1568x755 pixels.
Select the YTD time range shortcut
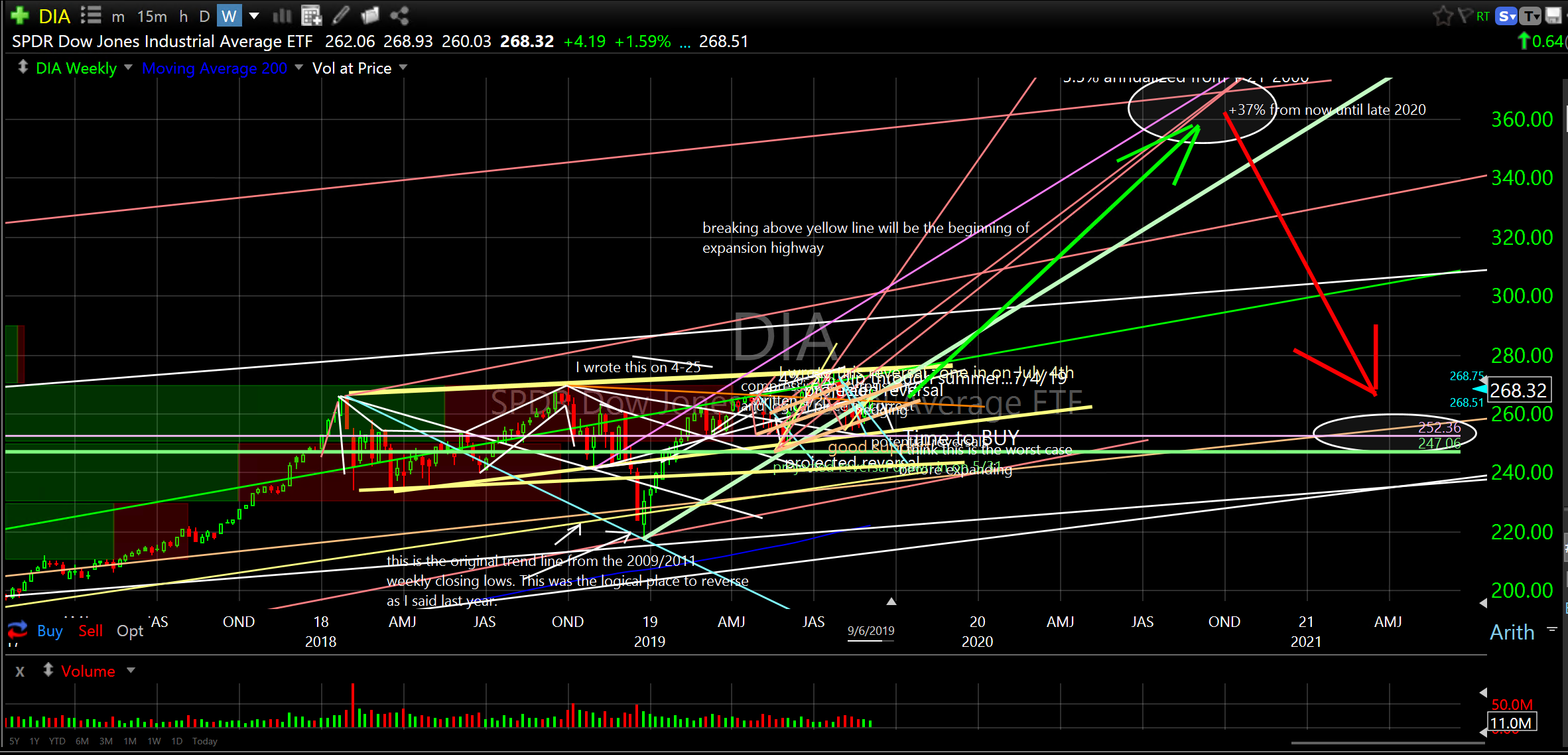tap(57, 741)
